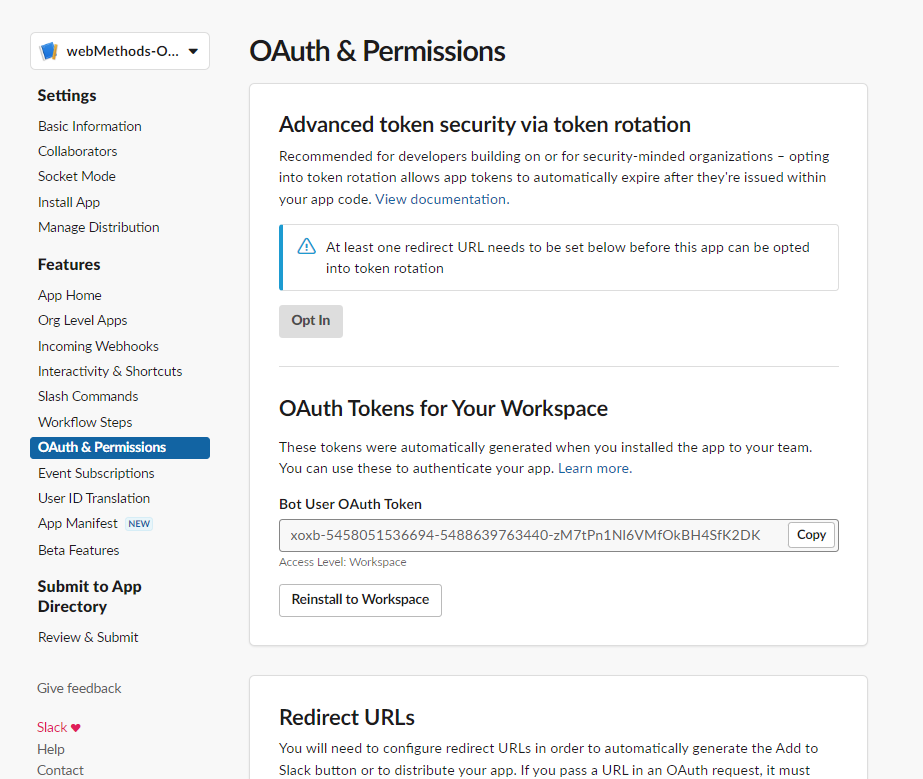Copy the Bot User OAuth Token
Viewport: 923px width, 779px height.
coord(811,535)
